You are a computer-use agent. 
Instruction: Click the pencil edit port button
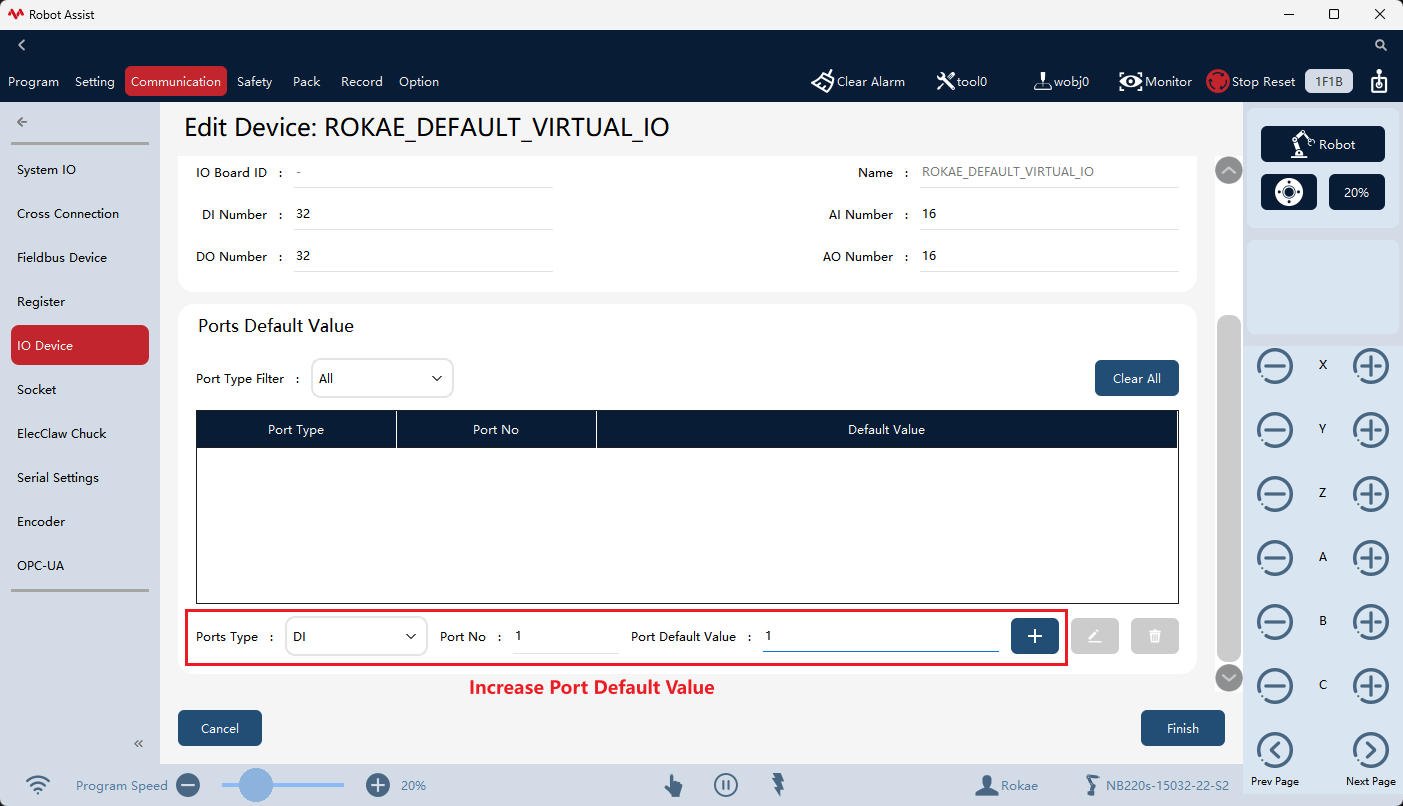[1095, 636]
